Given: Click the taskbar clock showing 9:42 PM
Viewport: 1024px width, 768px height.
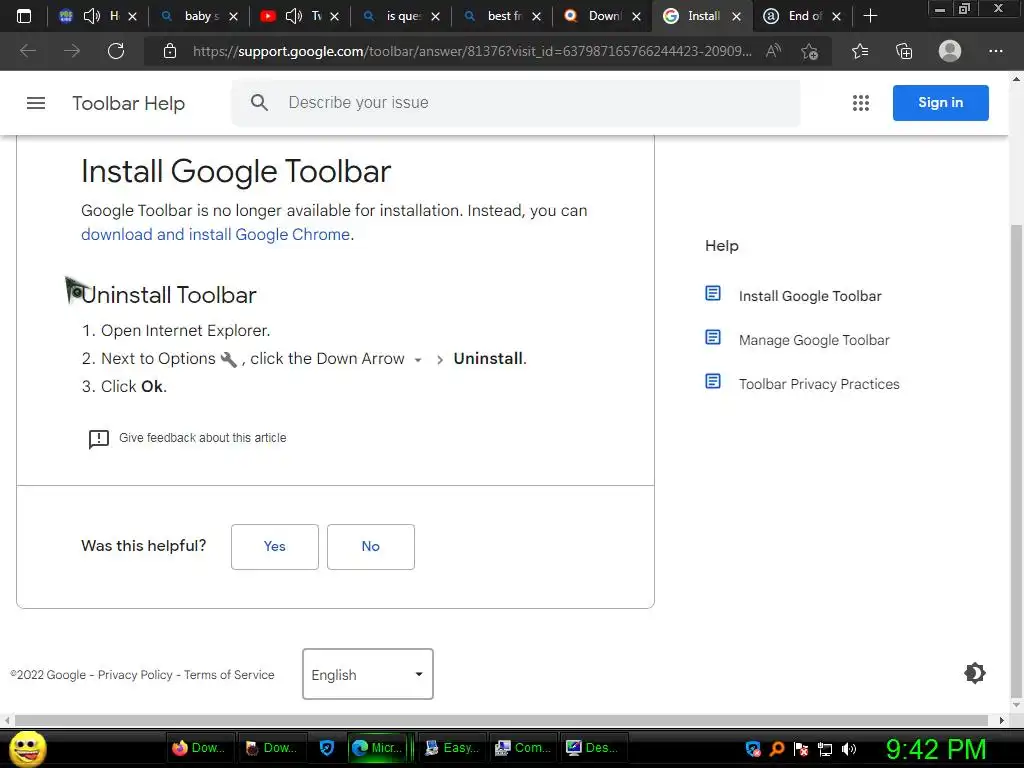Looking at the screenshot, I should coord(936,749).
